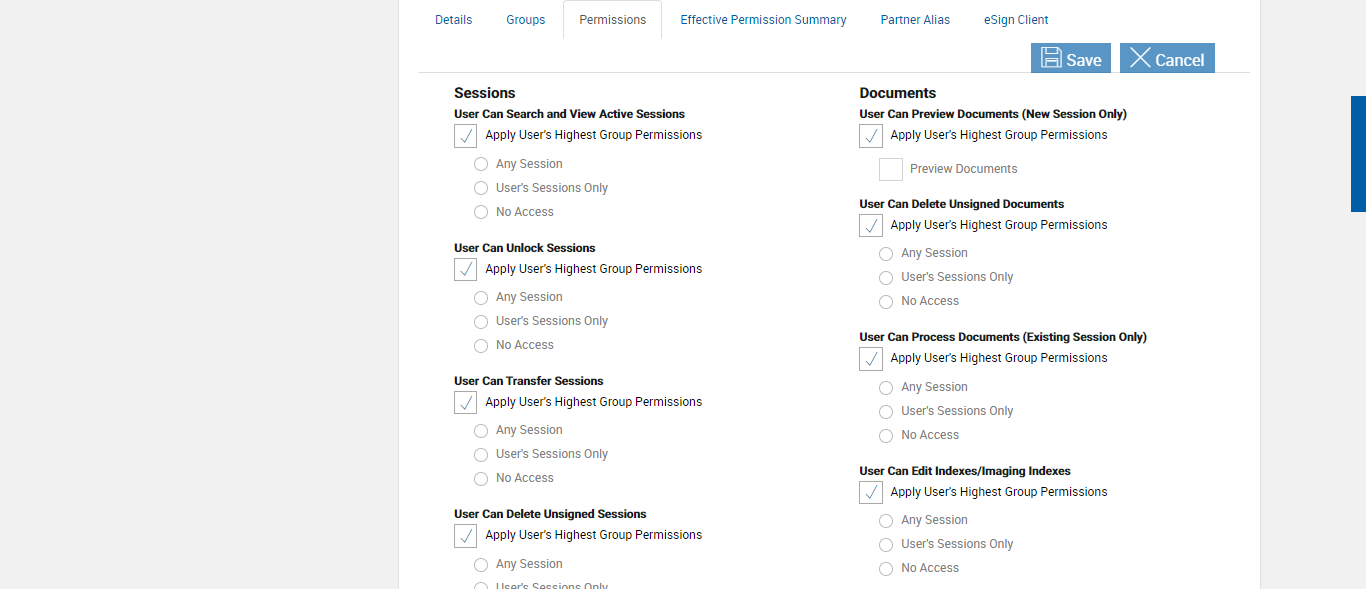Click the blue vertical scrollbar on the right
1366x589 pixels.
(x=1358, y=153)
